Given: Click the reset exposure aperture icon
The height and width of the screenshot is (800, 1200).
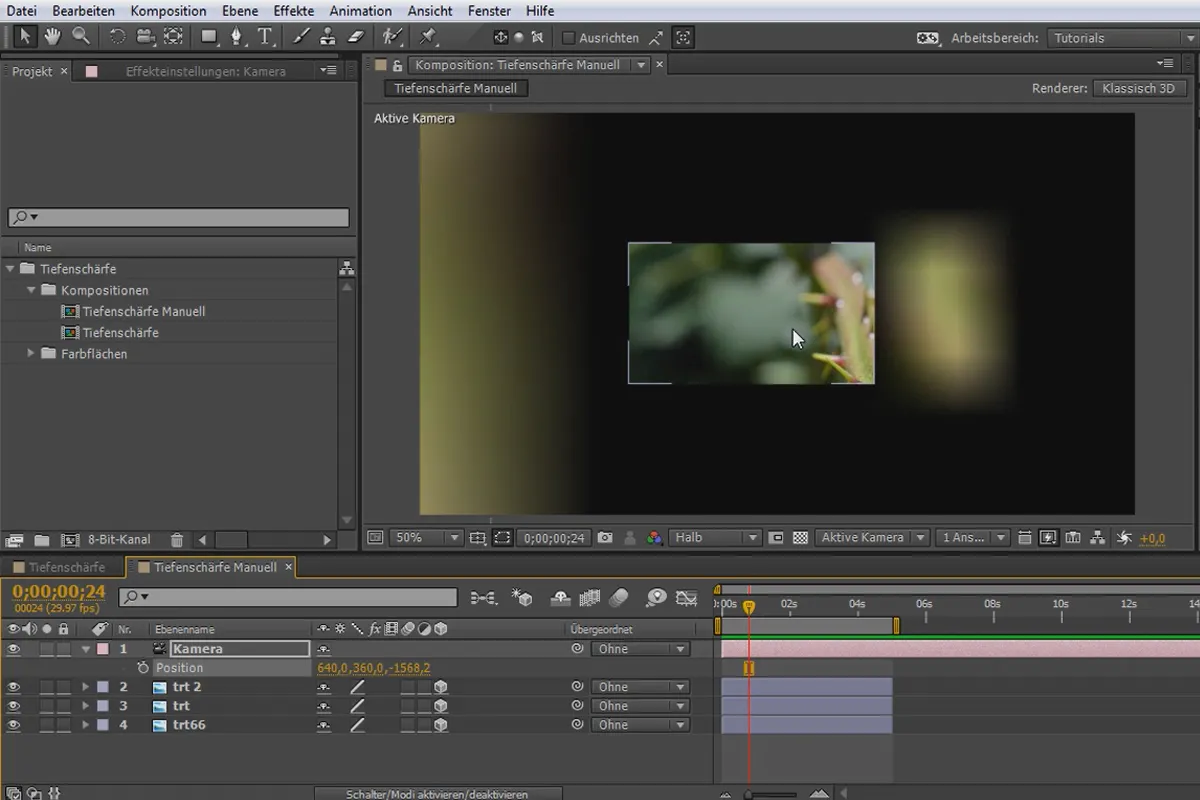Looking at the screenshot, I should coord(1124,538).
